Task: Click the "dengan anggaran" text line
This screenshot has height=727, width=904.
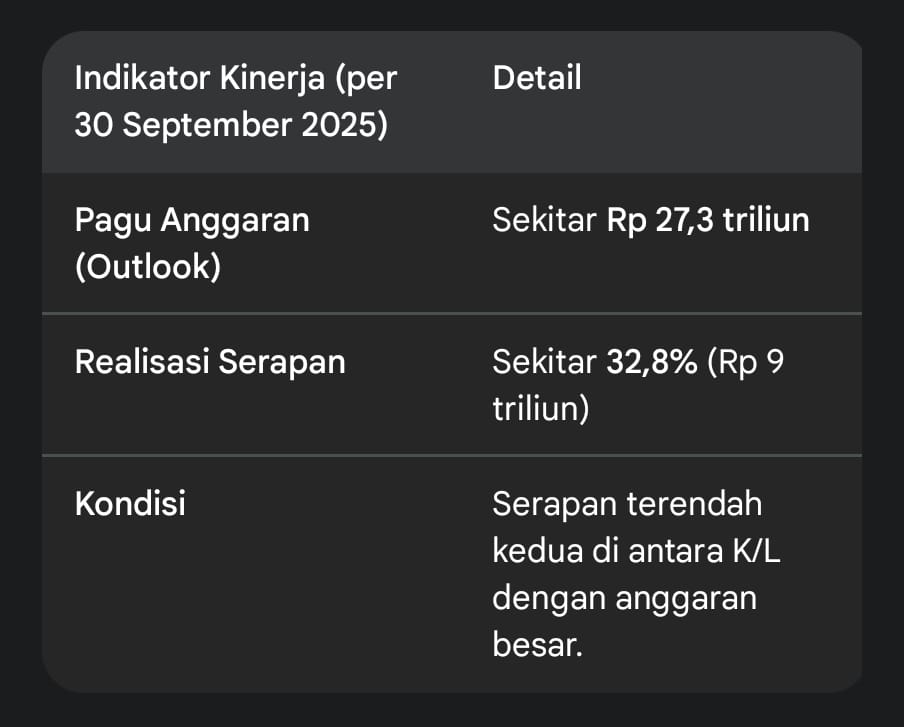Action: tap(624, 598)
